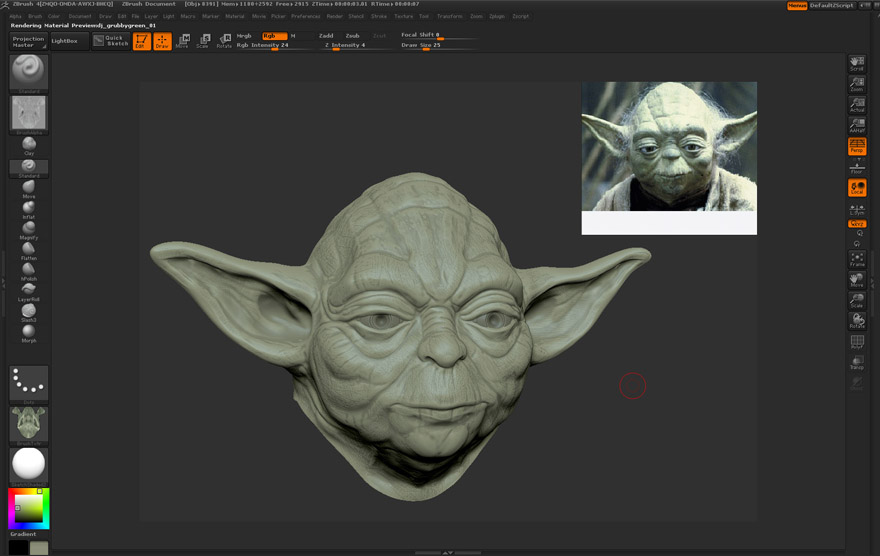This screenshot has height=556, width=880.
Task: Open the Zplugin menu
Action: 497,16
